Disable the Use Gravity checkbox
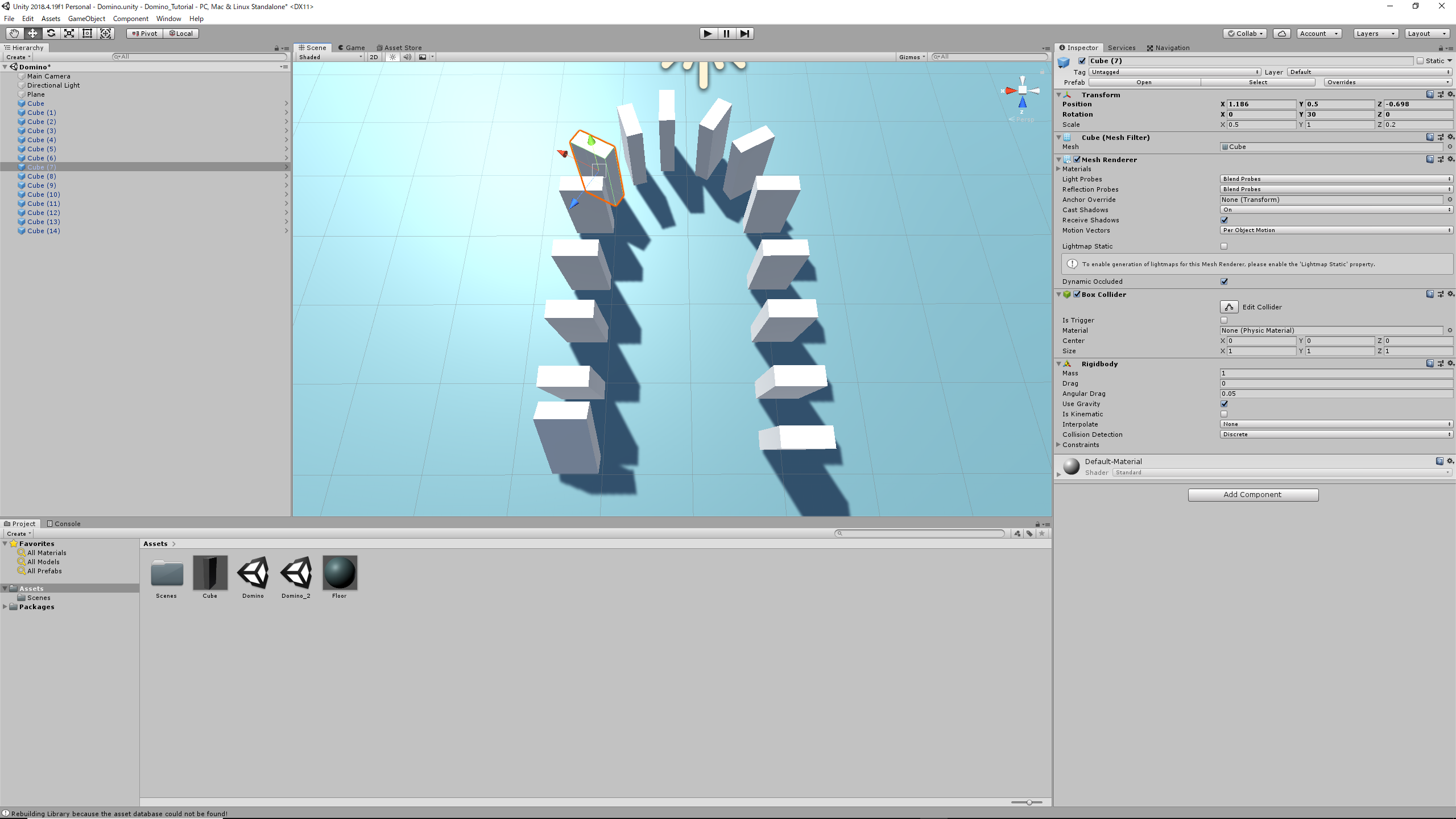The height and width of the screenshot is (819, 1456). tap(1224, 404)
